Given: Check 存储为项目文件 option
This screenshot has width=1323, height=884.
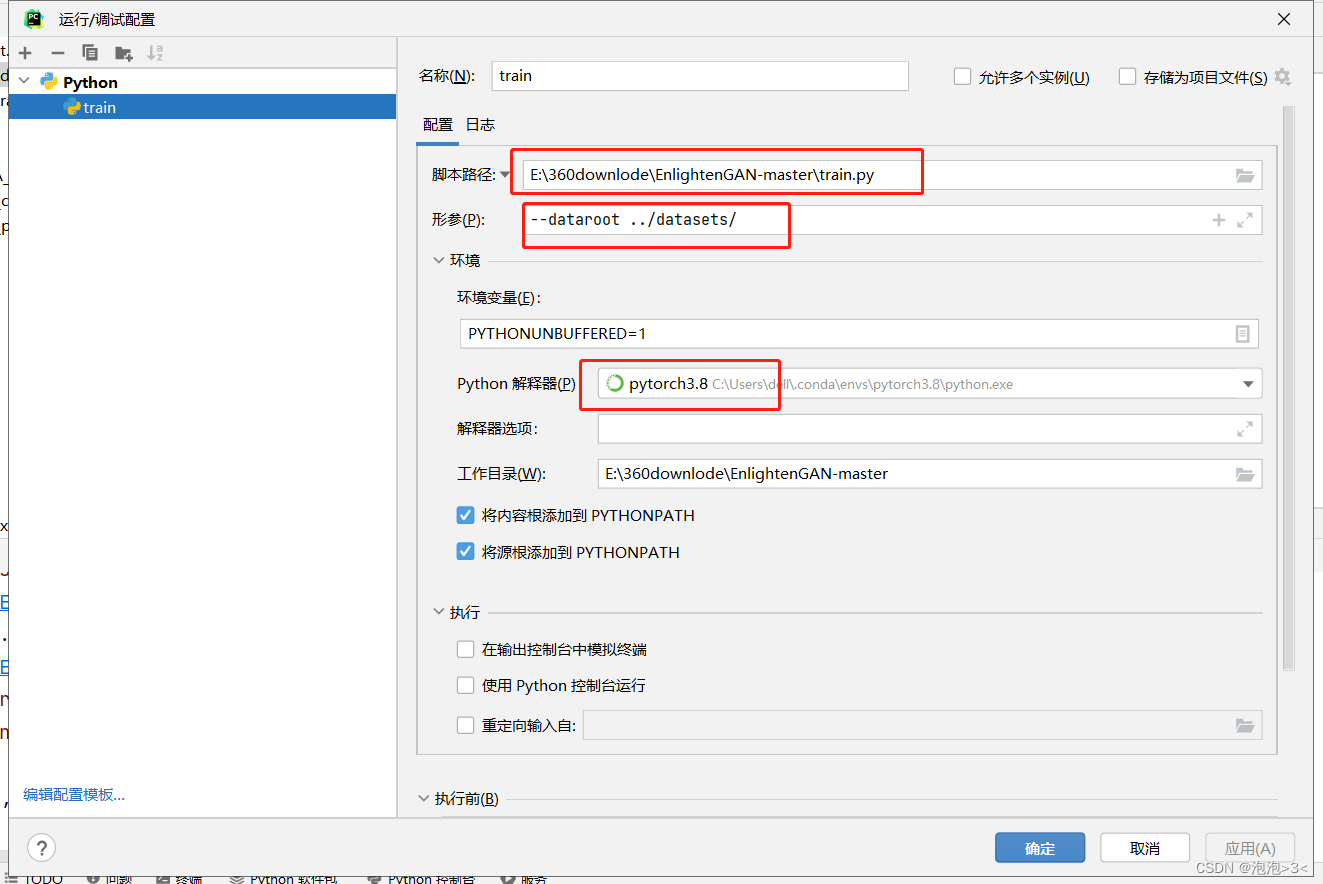Looking at the screenshot, I should pos(1127,76).
